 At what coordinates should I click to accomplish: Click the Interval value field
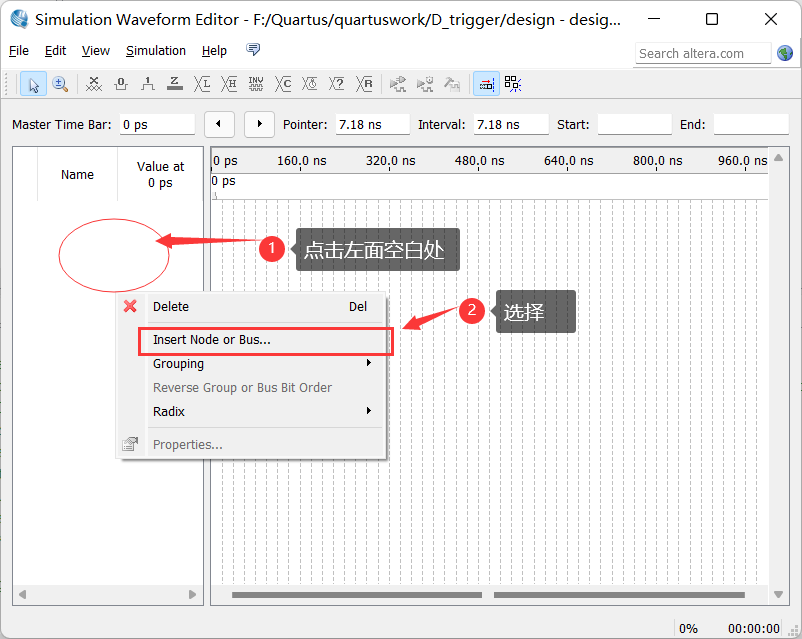tap(510, 124)
